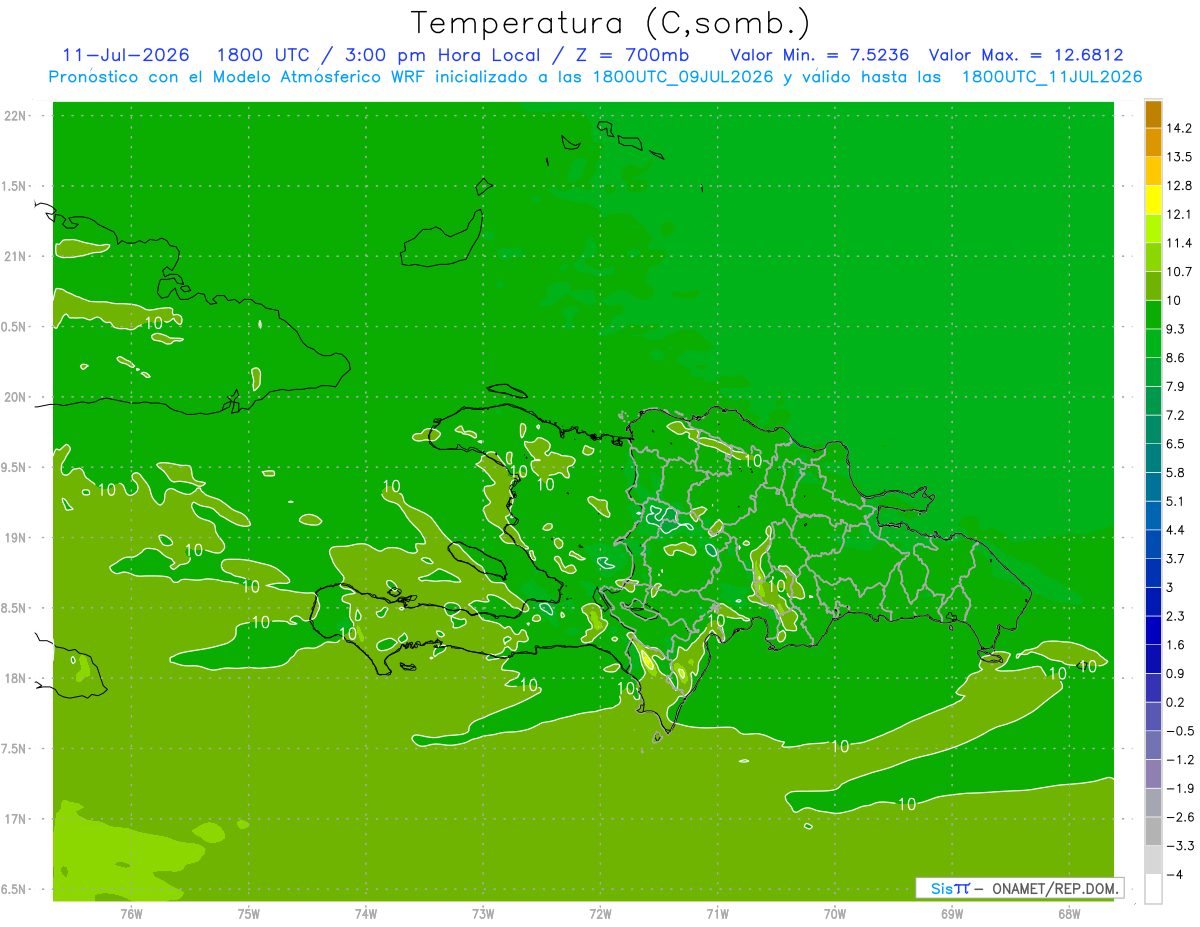Click the '-3.3' color scale label
This screenshot has width=1200, height=927.
[x=1180, y=846]
